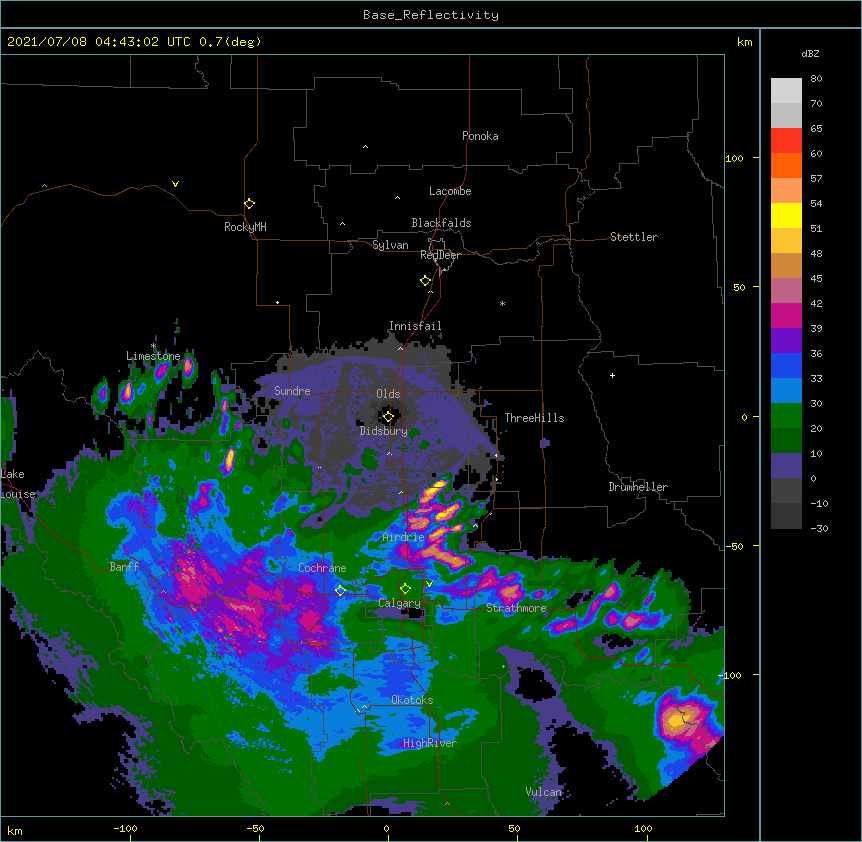Click the -100 tick on the horizontal axis
The image size is (862, 842).
click(125, 828)
